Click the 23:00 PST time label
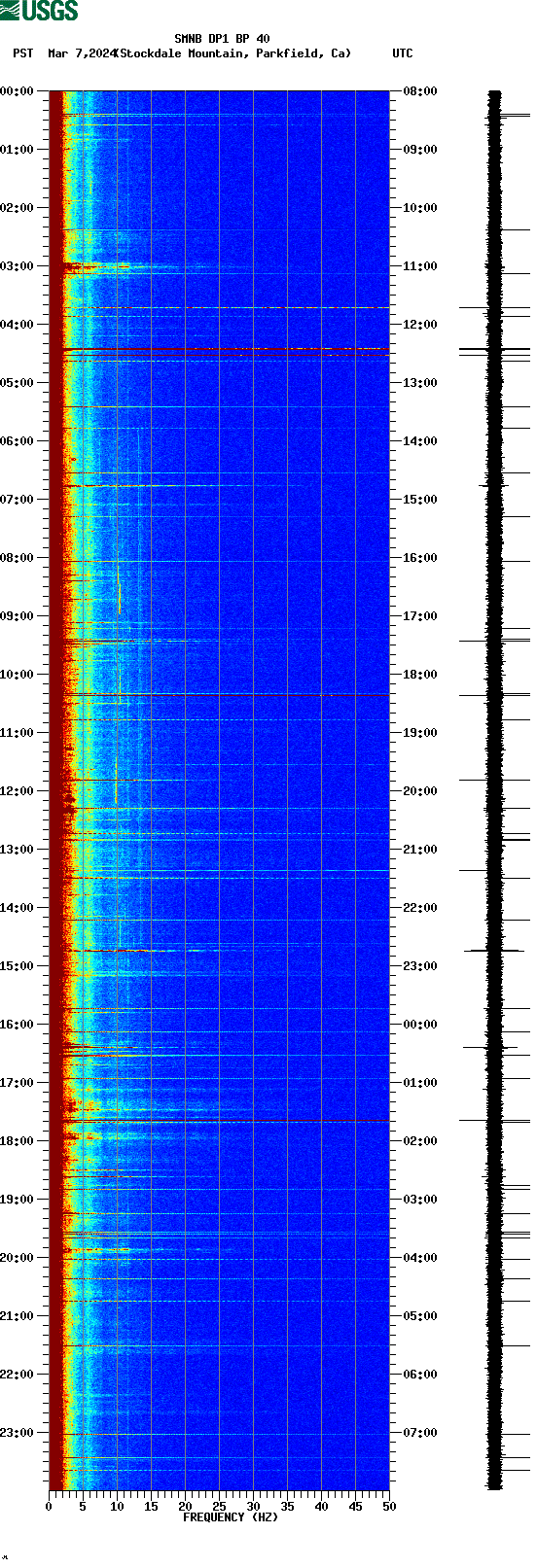The image size is (537, 1568). [x=18, y=1433]
